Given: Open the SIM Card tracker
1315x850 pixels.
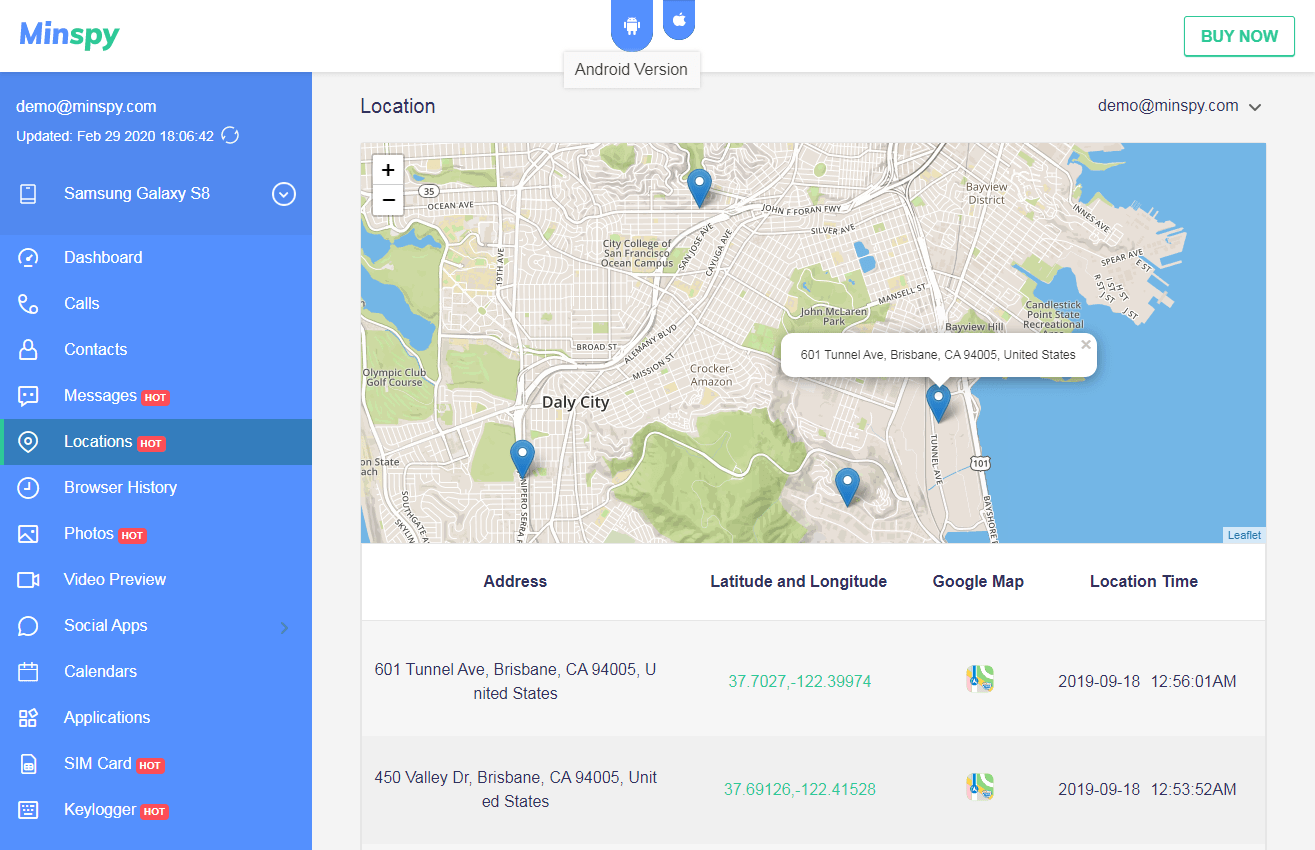Looking at the screenshot, I should click(98, 763).
